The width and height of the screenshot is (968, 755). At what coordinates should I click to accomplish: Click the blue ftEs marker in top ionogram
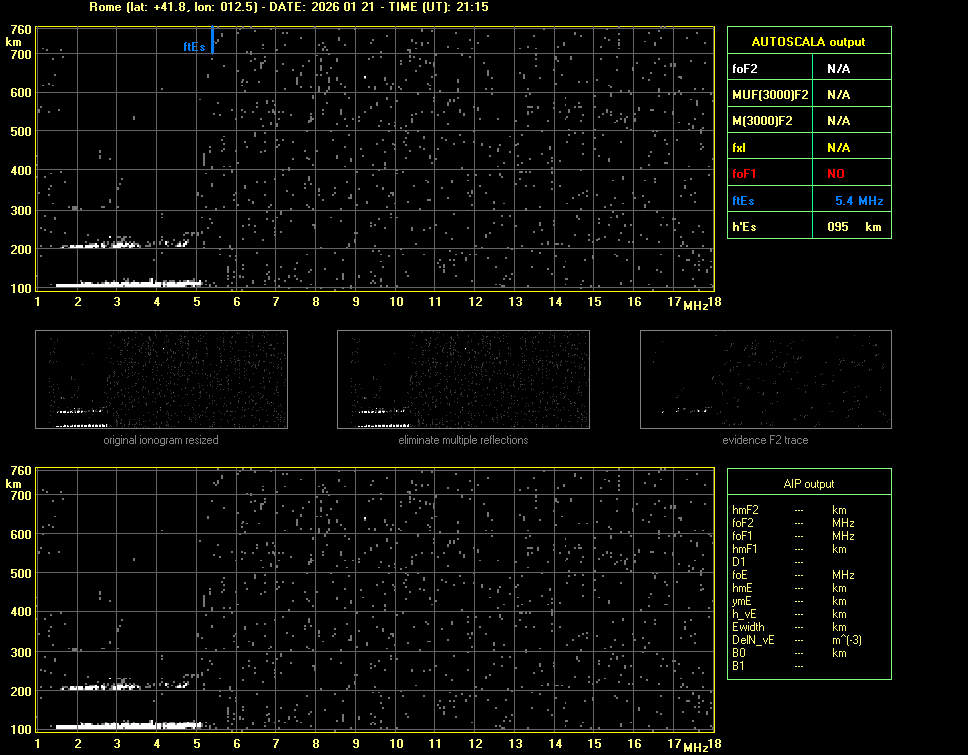point(212,40)
